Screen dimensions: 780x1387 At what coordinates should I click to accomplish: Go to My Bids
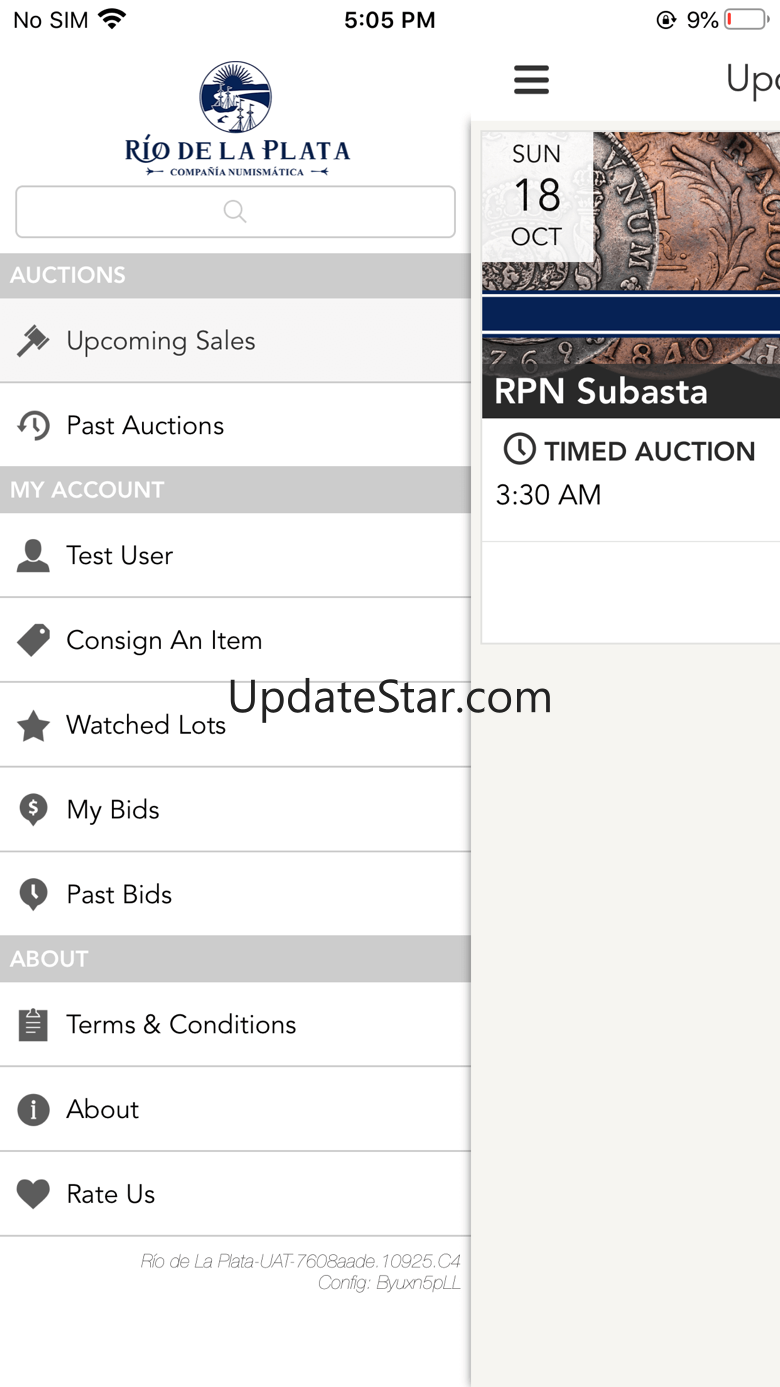pos(235,810)
